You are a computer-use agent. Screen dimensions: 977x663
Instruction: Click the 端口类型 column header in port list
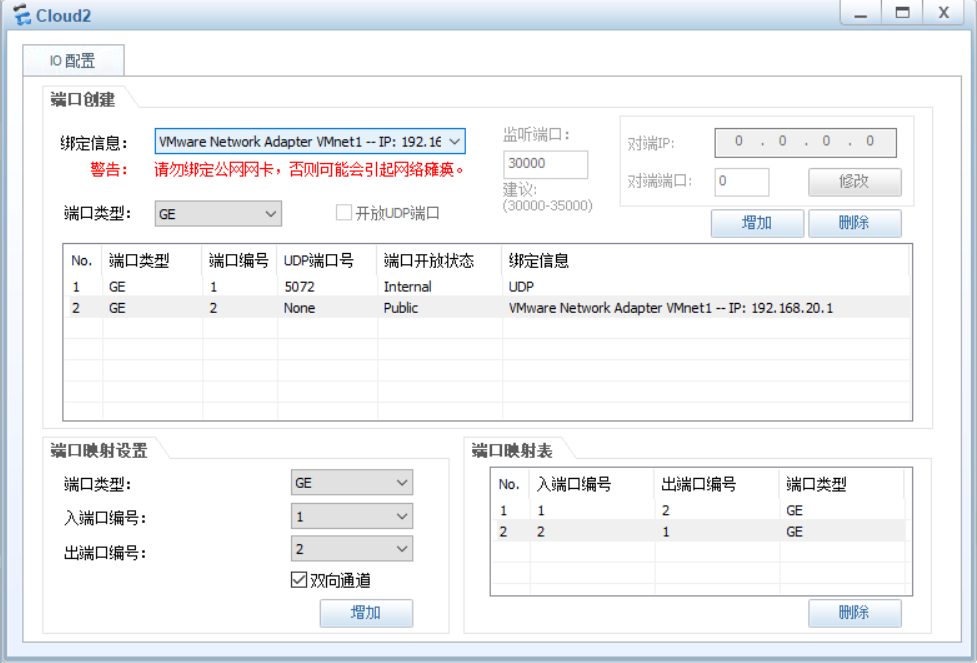(x=152, y=260)
